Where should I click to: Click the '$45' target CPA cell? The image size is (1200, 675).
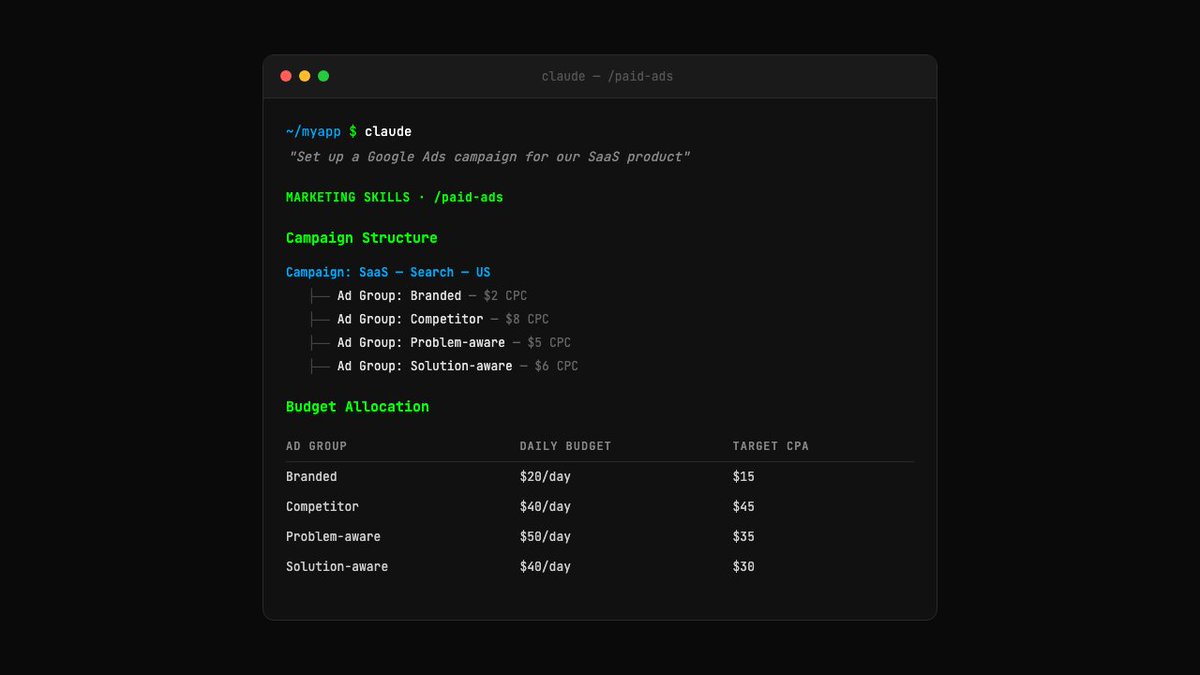click(744, 507)
